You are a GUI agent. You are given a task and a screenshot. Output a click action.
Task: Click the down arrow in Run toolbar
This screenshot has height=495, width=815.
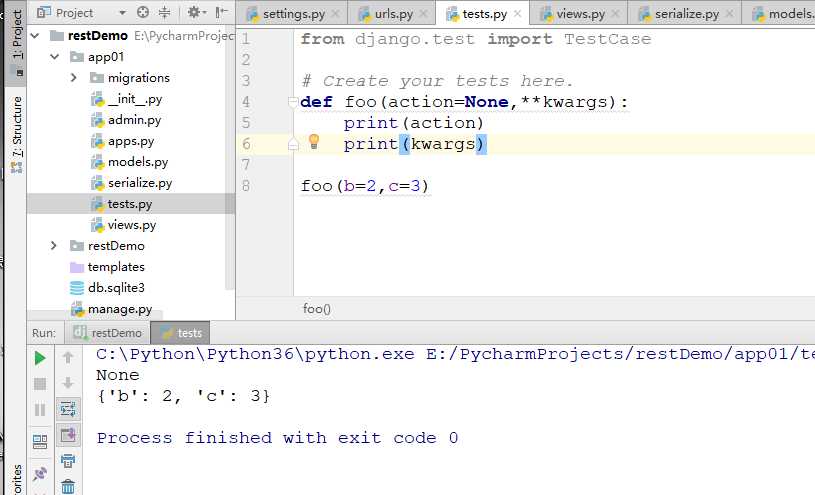pos(68,383)
